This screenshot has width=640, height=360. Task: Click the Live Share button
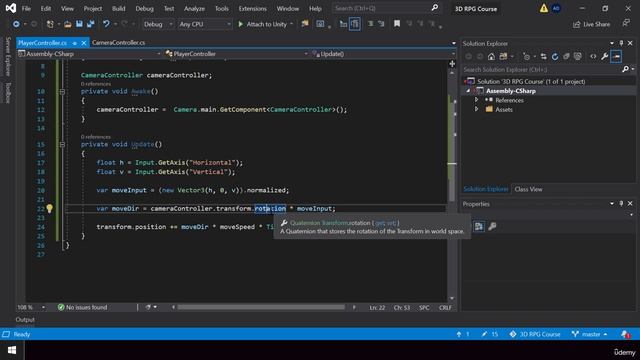coord(591,24)
